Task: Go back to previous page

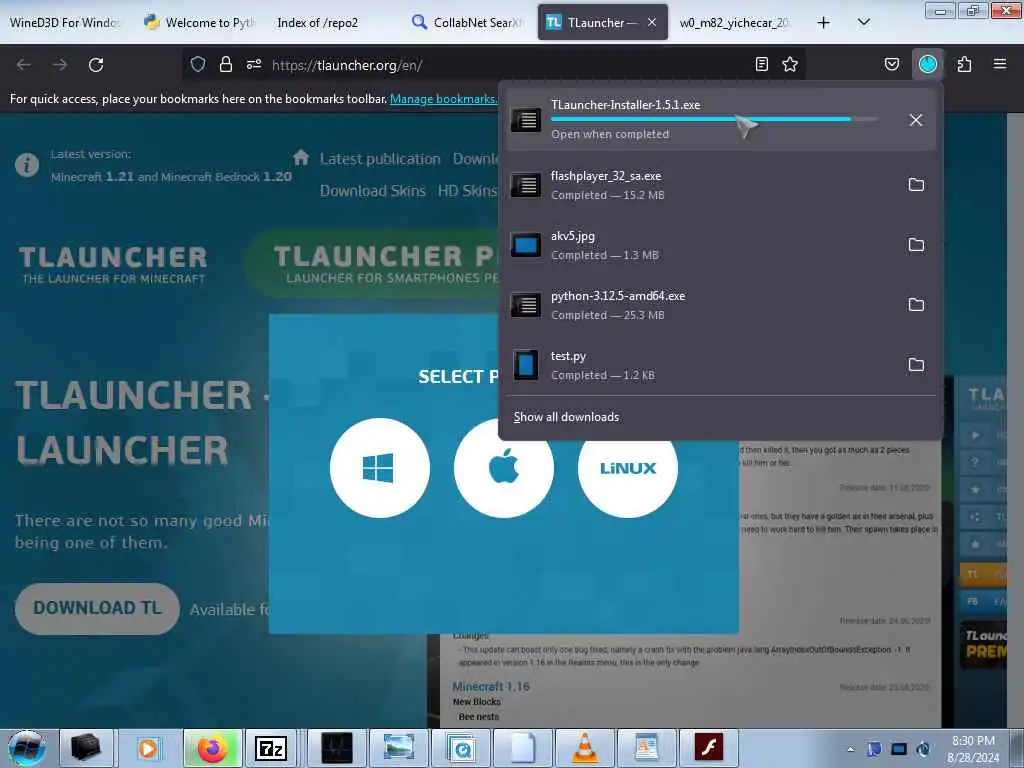Action: tap(24, 65)
